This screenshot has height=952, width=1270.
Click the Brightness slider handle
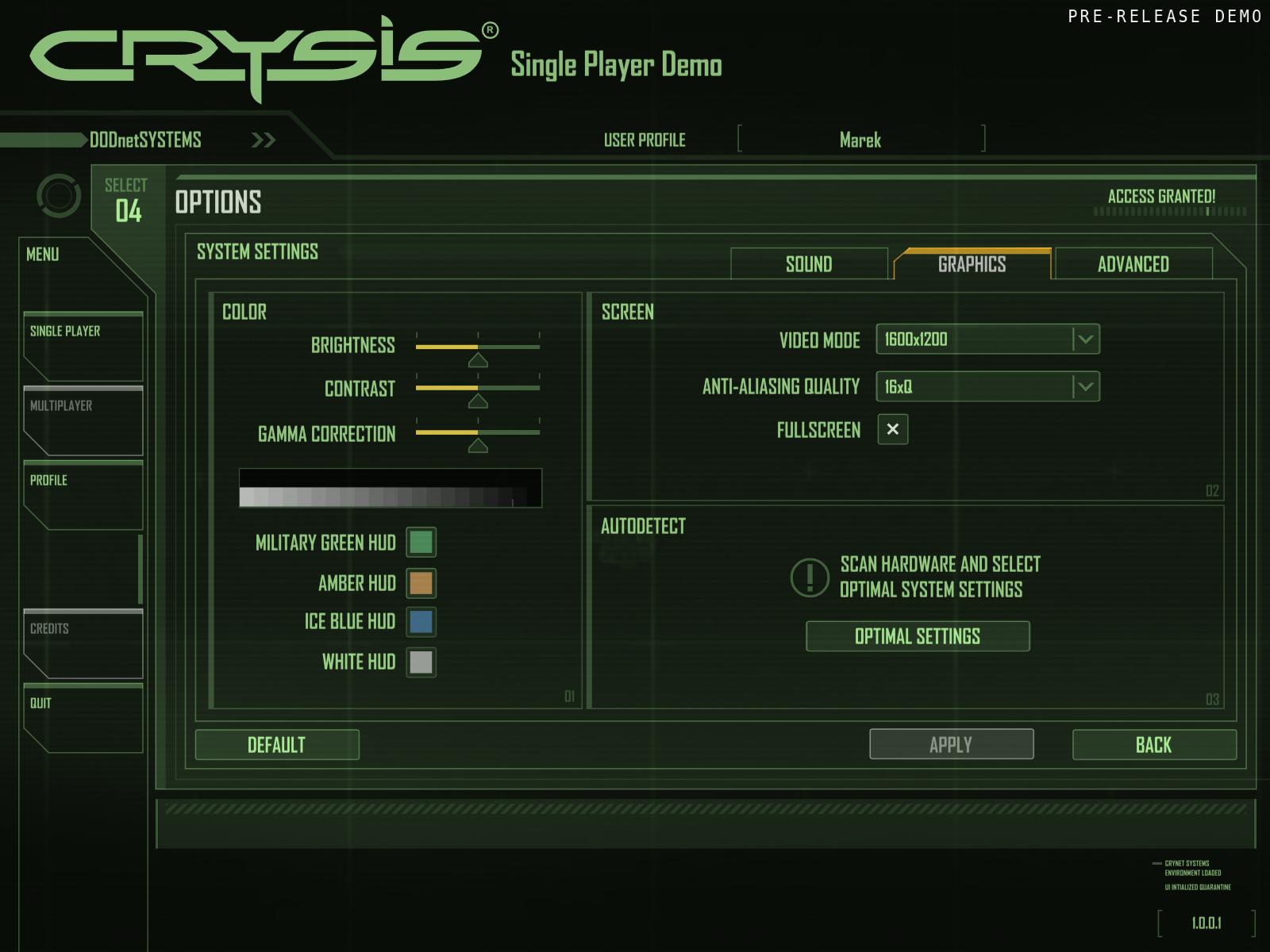(478, 360)
